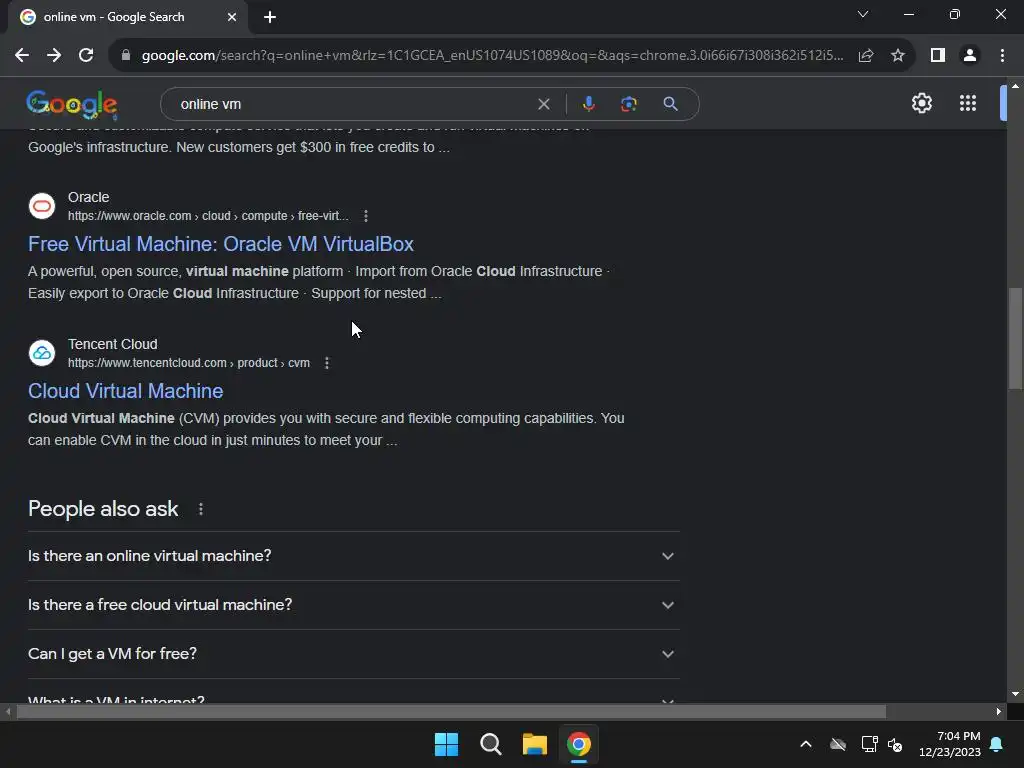Open the Chrome side panel
This screenshot has height=768, width=1024.
click(x=938, y=56)
